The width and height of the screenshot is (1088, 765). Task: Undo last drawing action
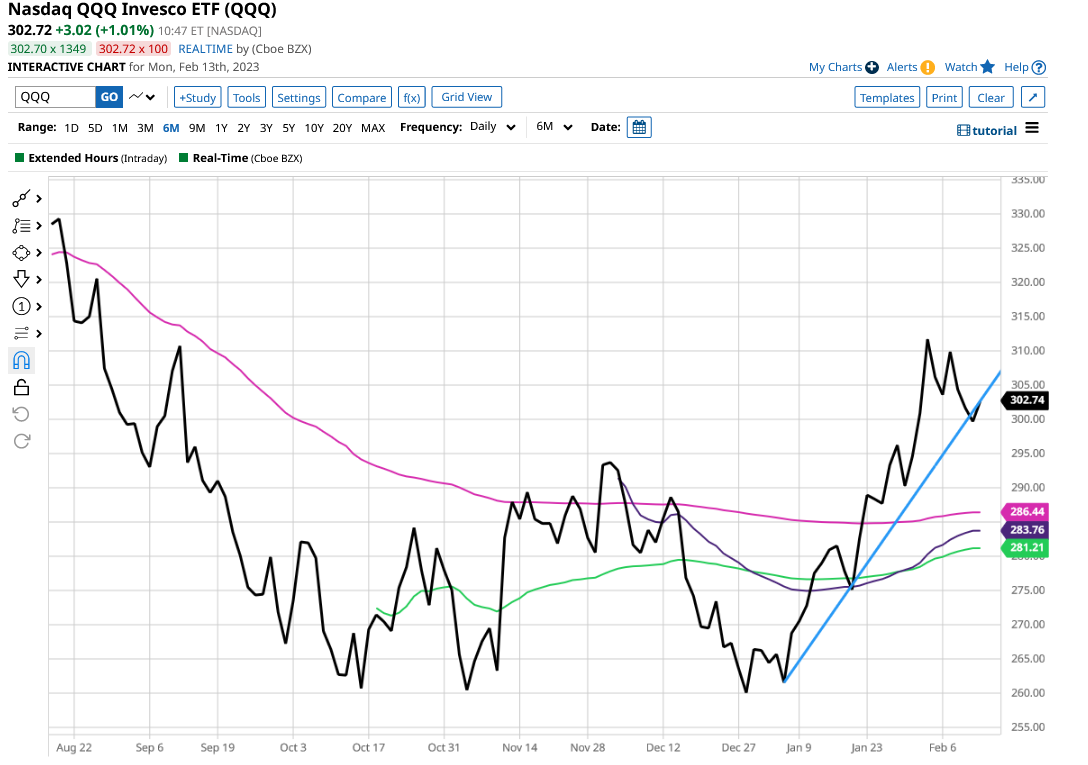[x=22, y=414]
